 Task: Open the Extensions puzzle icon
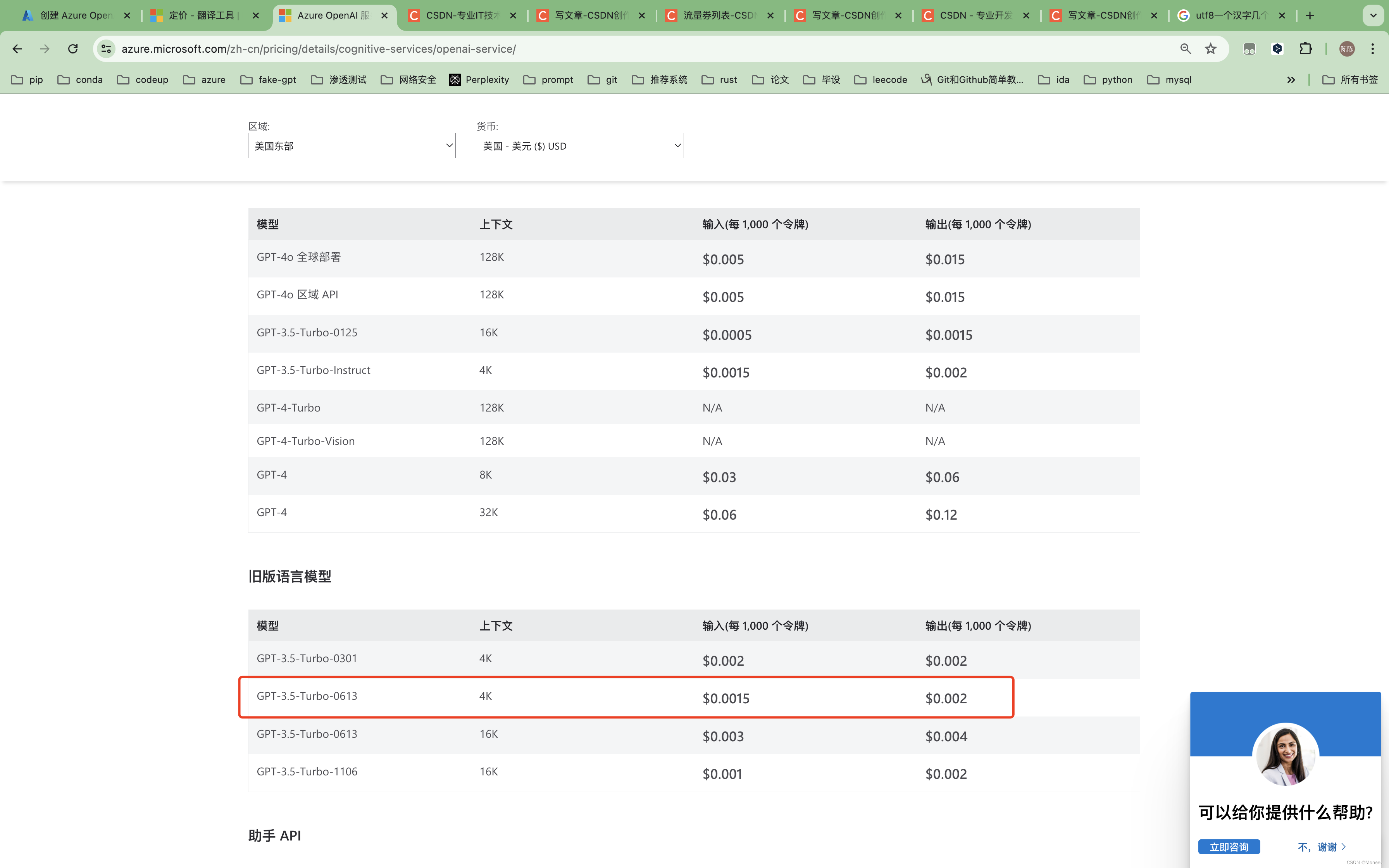(x=1305, y=49)
